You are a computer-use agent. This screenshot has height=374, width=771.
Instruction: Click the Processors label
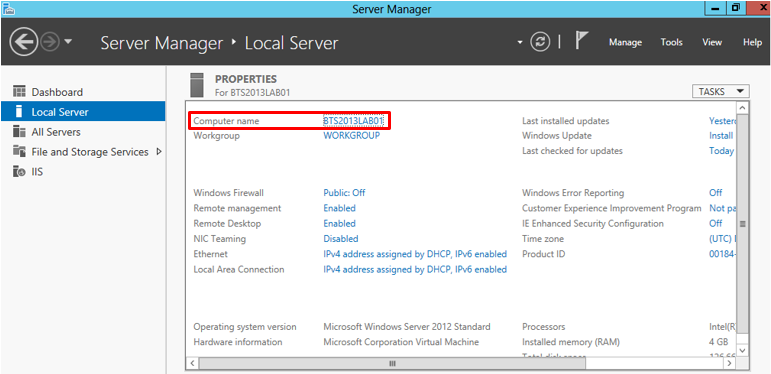[x=543, y=326]
